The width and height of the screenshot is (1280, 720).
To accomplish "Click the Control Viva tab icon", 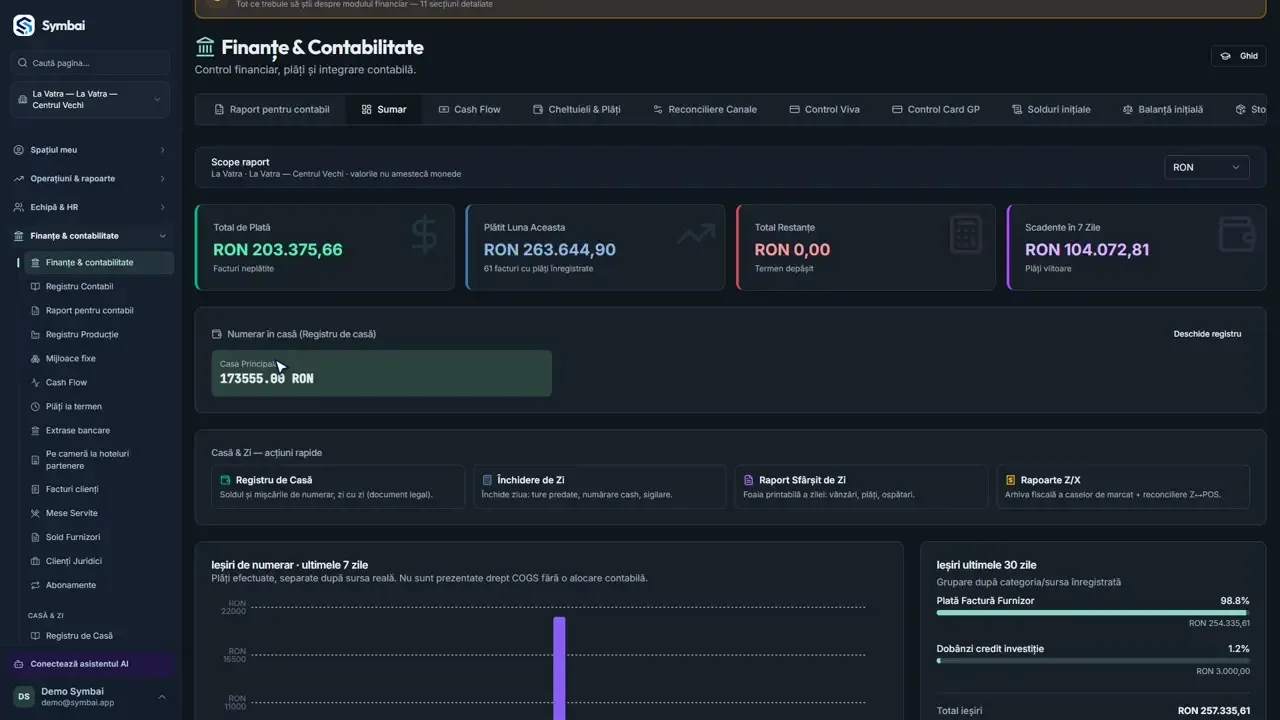I will (x=794, y=109).
